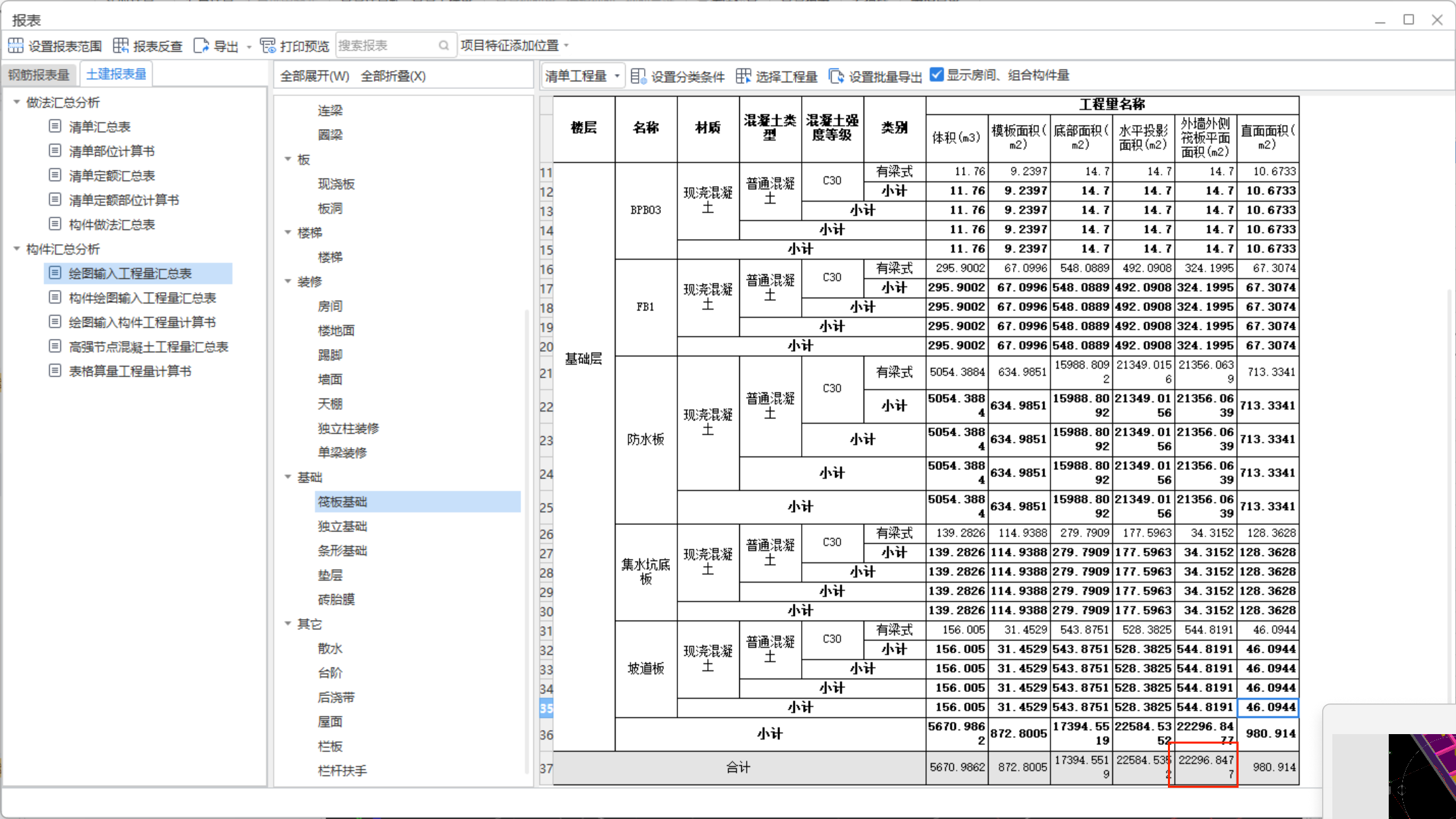The image size is (1456, 819).
Task: Click 防水板 name cell
Action: tap(645, 439)
